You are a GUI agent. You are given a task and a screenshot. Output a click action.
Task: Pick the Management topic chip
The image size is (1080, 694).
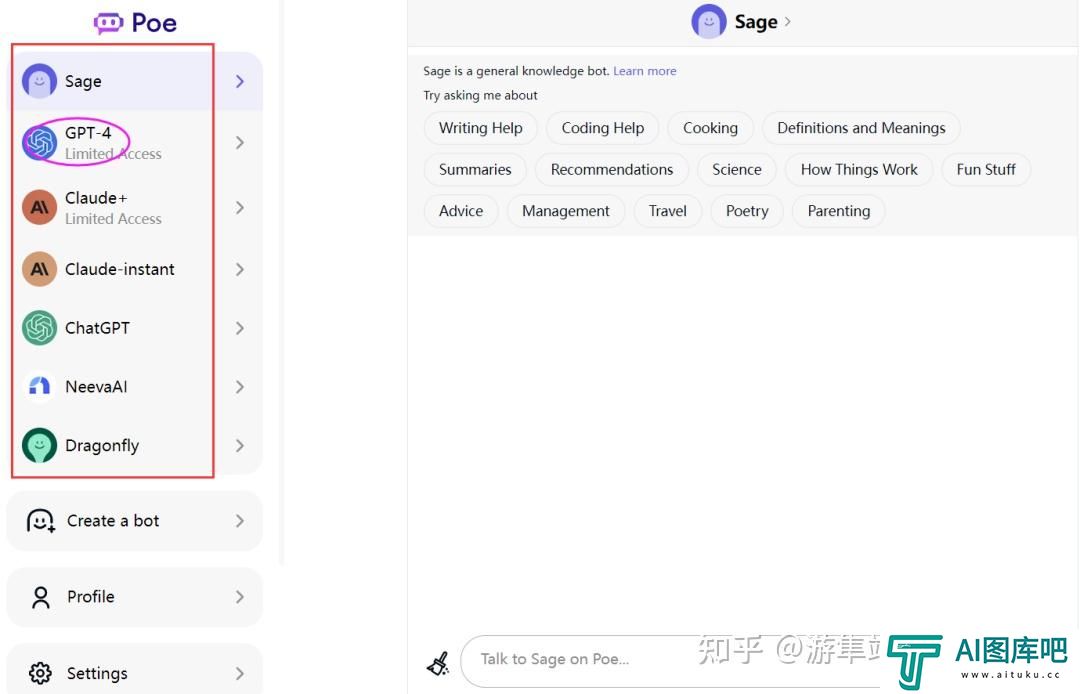[565, 211]
